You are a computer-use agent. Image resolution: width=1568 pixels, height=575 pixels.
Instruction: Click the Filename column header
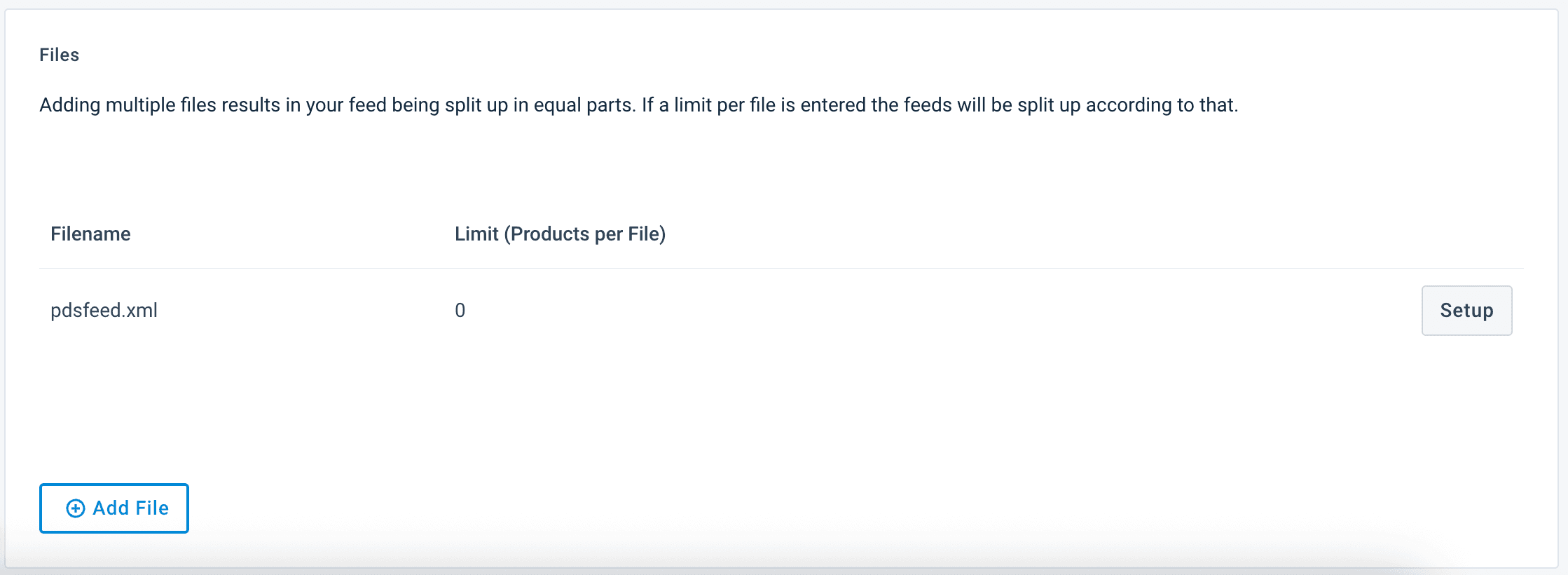(x=90, y=234)
